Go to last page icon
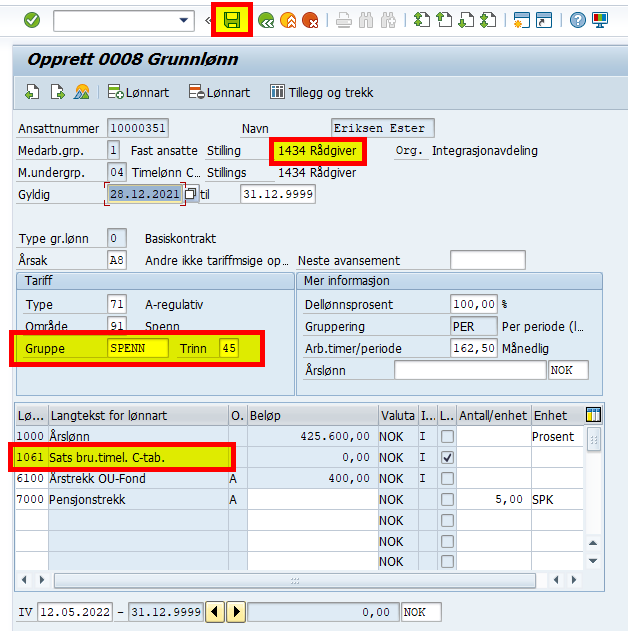The width and height of the screenshot is (628, 631). (x=488, y=20)
